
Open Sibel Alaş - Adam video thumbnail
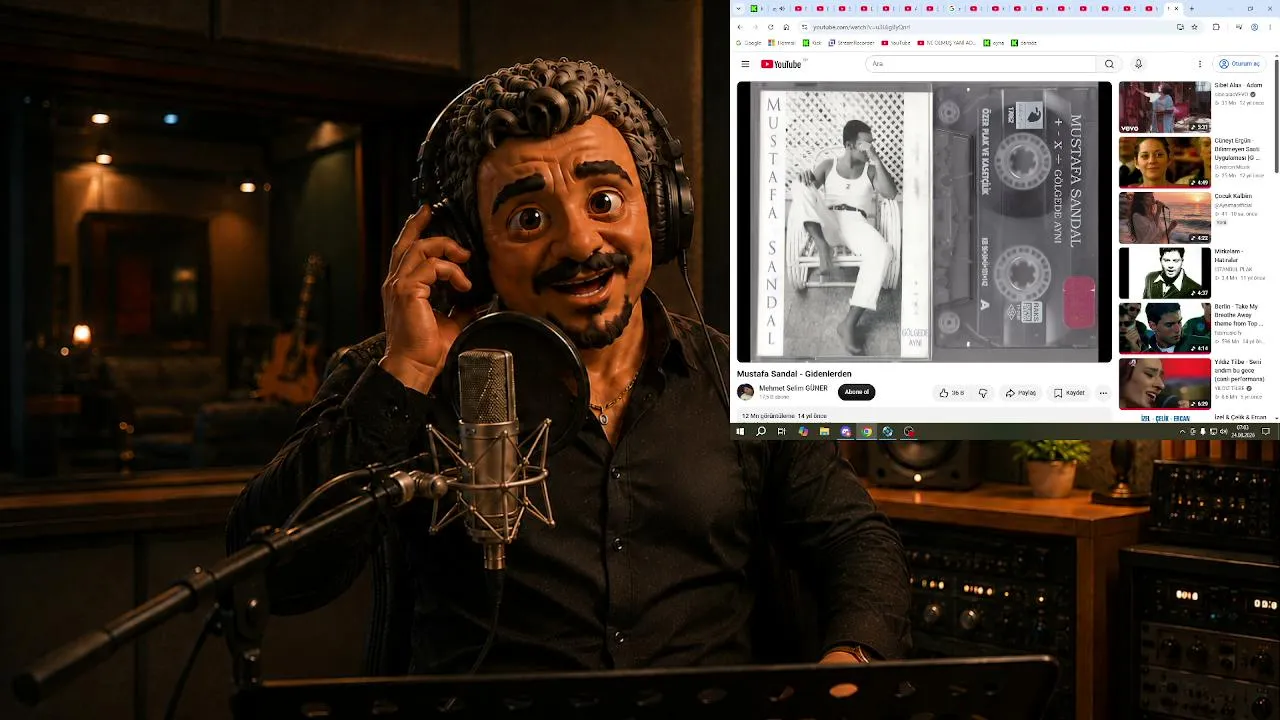pos(1164,107)
